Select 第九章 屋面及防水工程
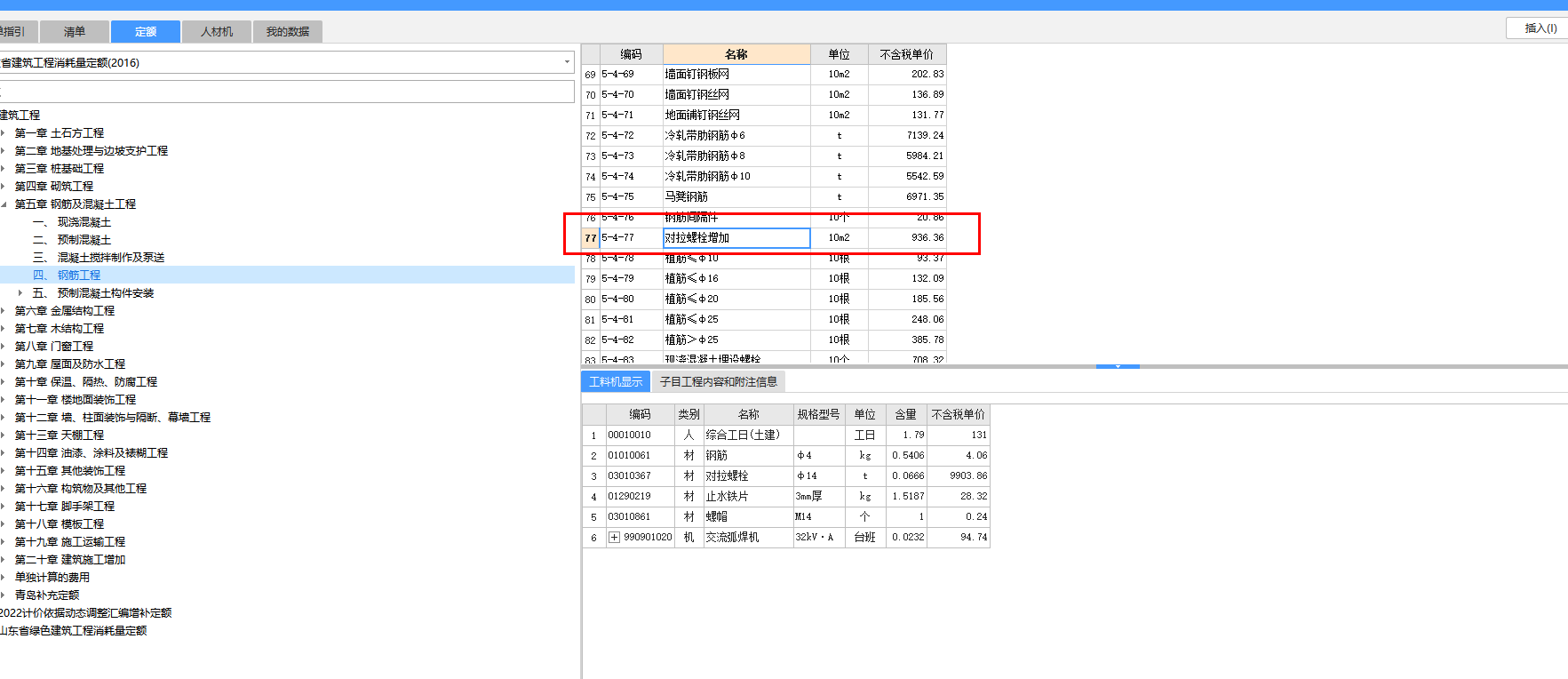This screenshot has width=1568, height=679. pos(70,364)
